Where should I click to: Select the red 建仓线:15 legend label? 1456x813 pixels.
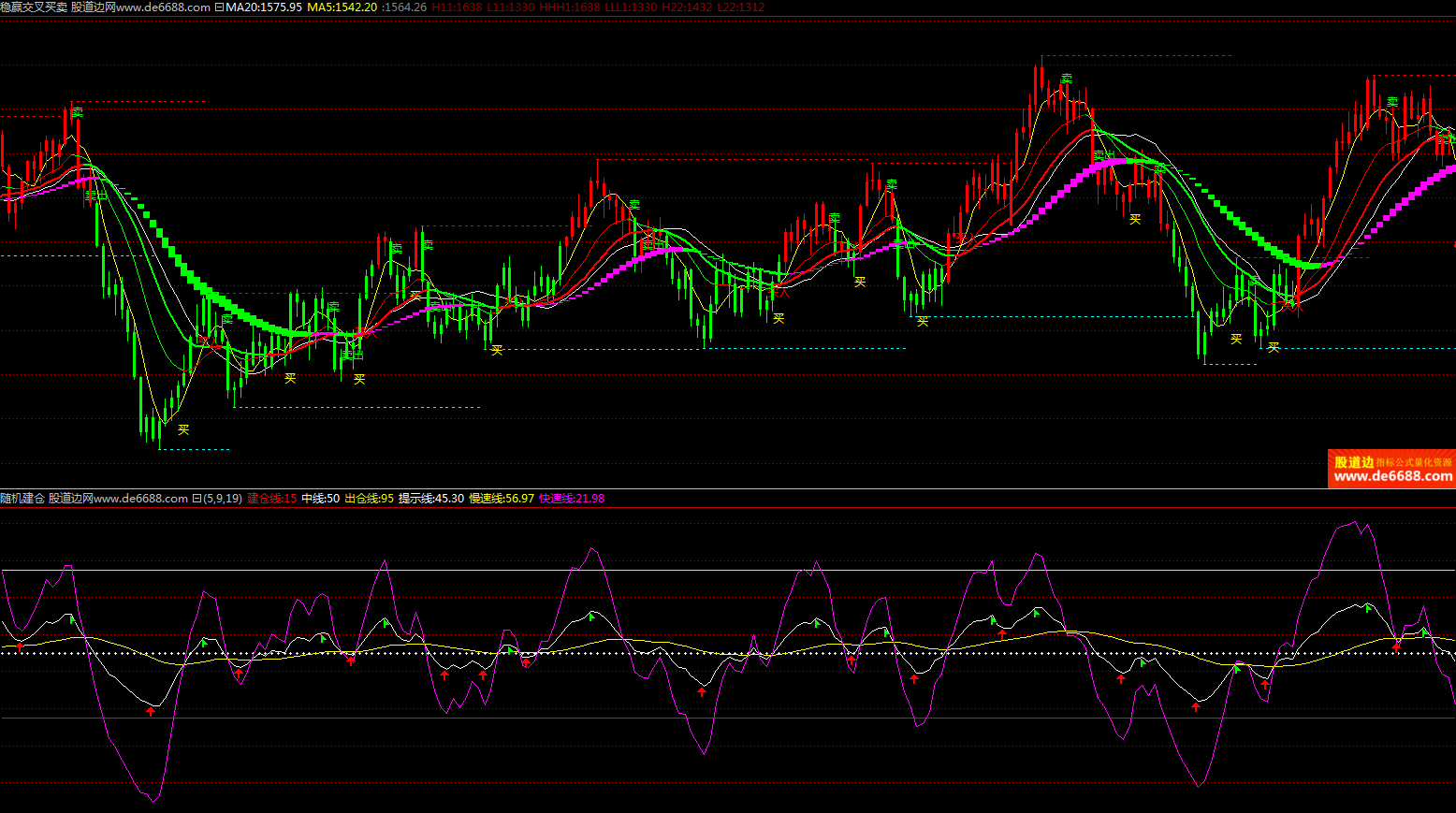coord(272,499)
